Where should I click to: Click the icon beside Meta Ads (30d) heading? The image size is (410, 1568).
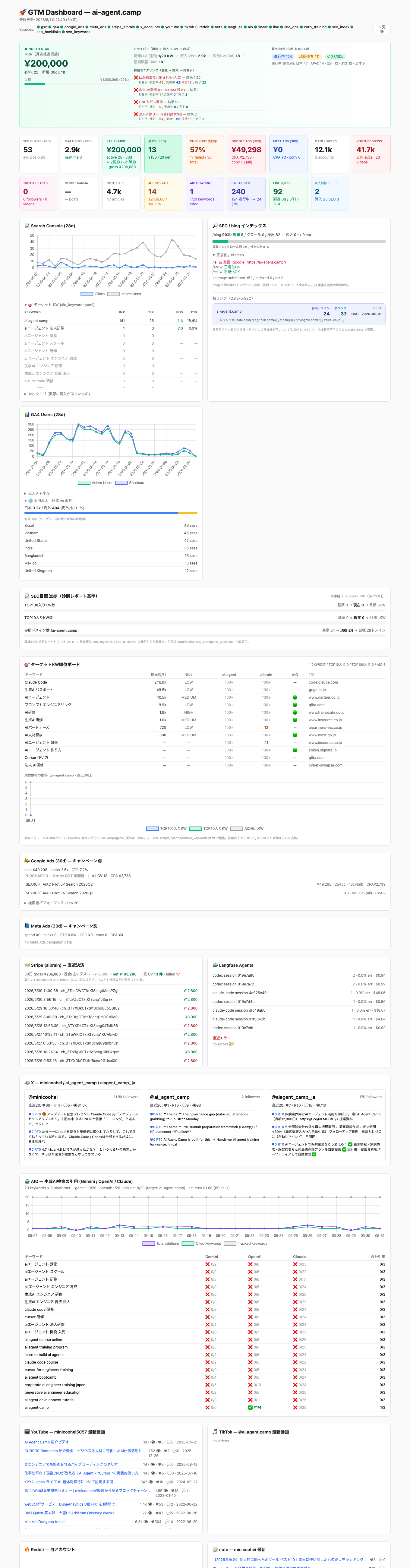click(27, 926)
